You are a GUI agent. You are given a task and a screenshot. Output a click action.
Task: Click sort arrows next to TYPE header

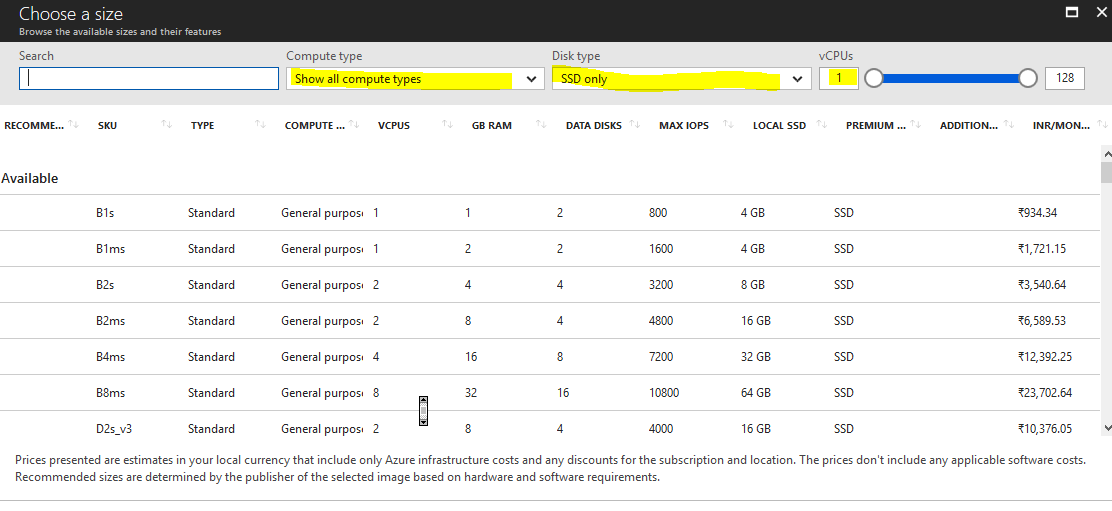(x=260, y=125)
